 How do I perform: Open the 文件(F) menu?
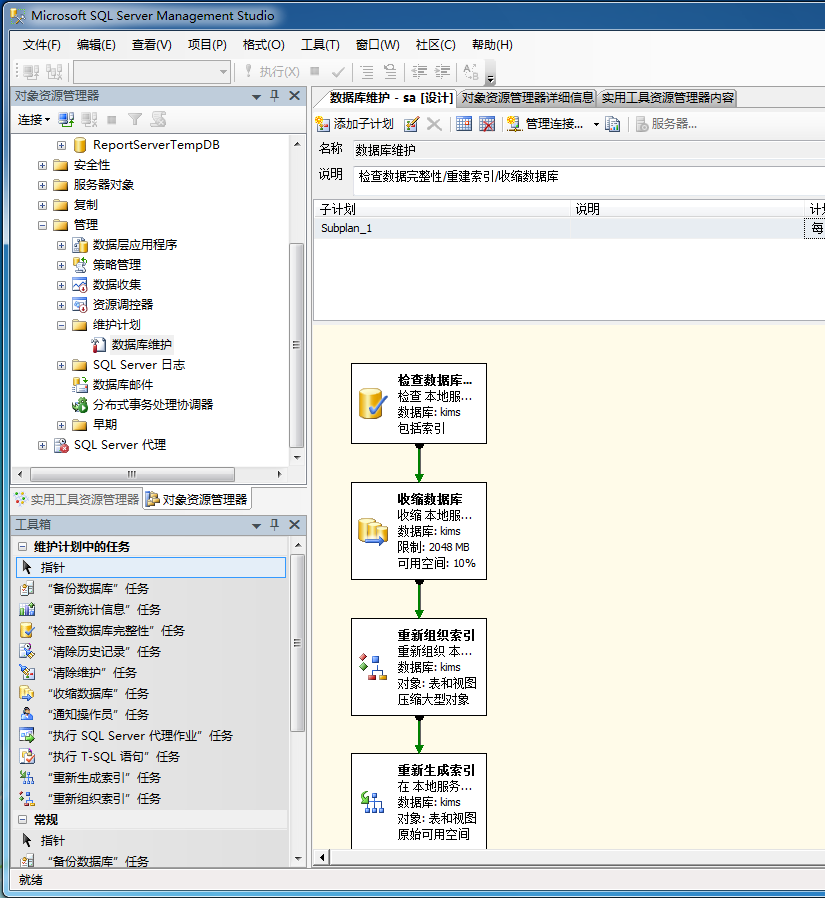click(41, 45)
